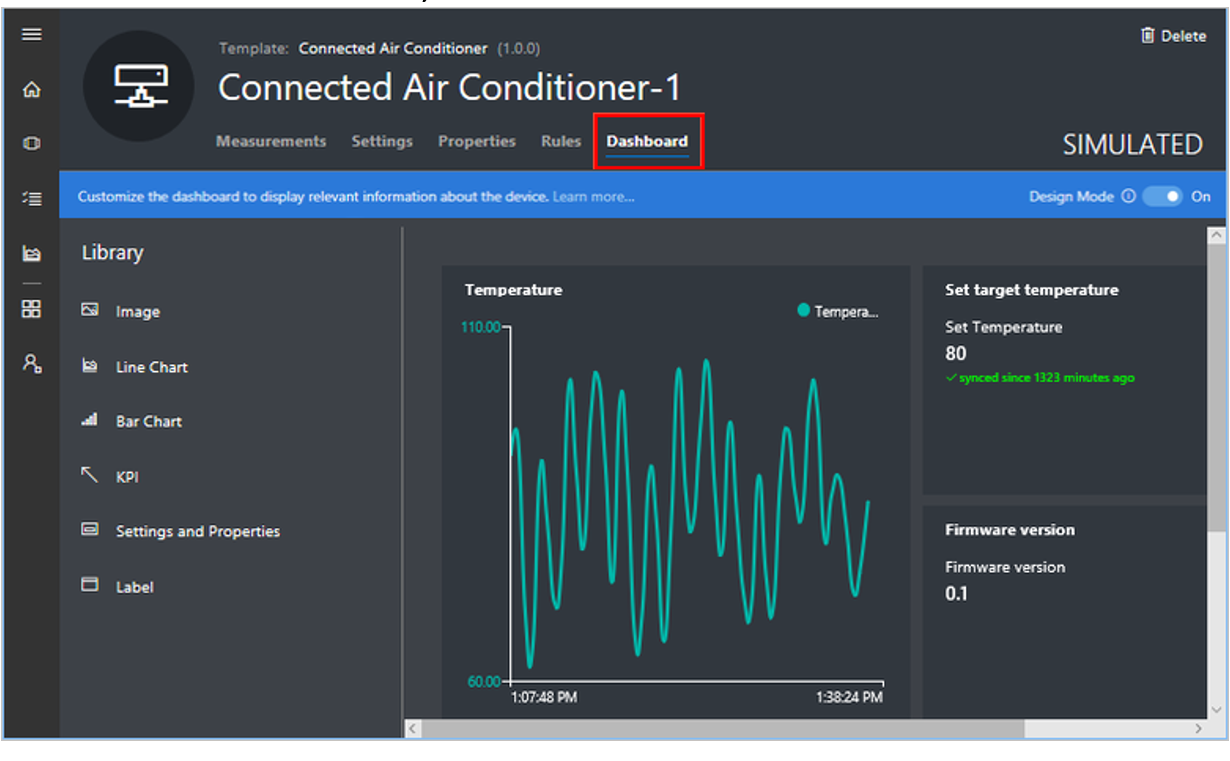Click the Connected Air Conditioner-1 device title

tap(450, 88)
